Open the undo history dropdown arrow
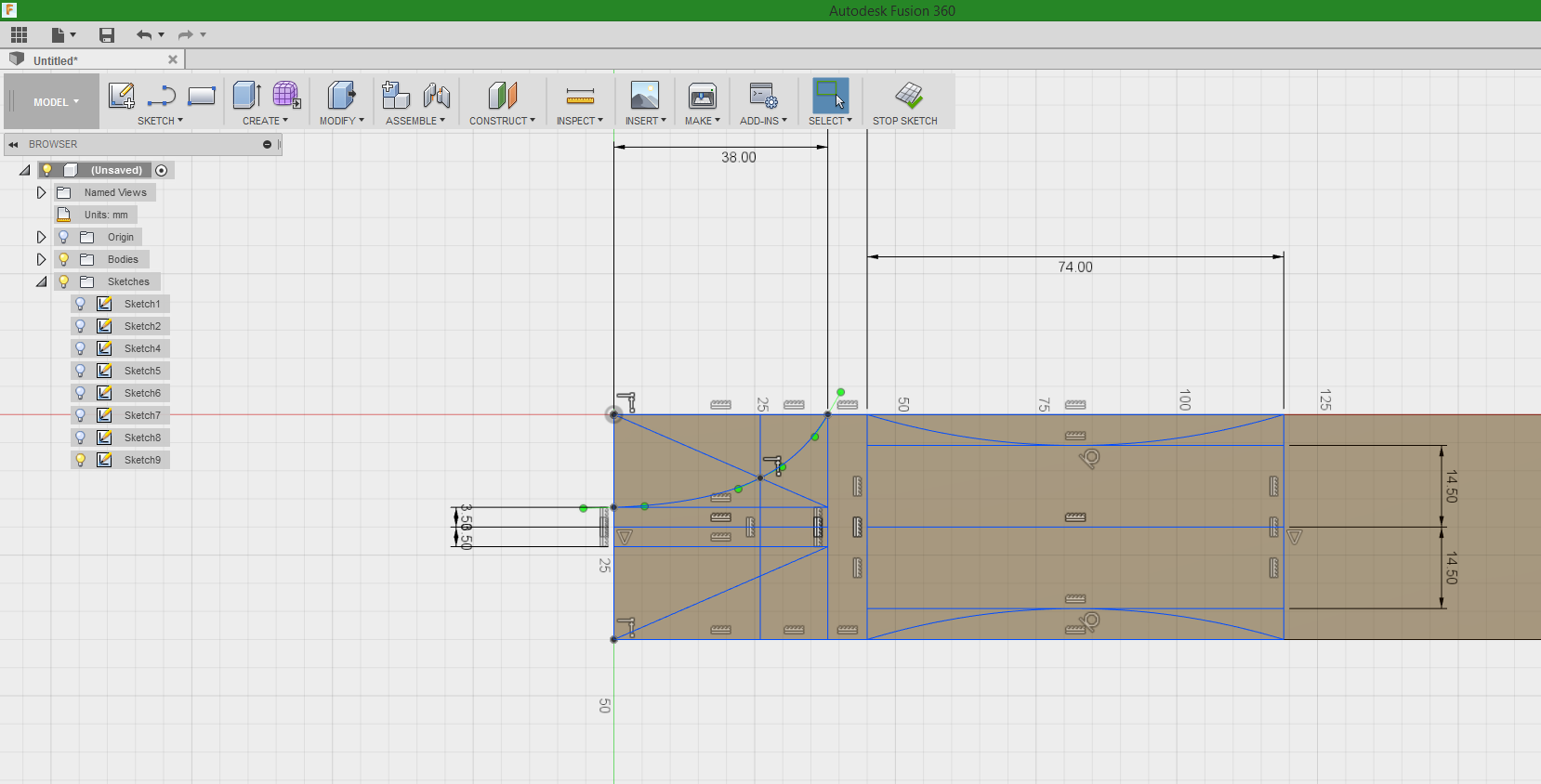 tap(162, 35)
